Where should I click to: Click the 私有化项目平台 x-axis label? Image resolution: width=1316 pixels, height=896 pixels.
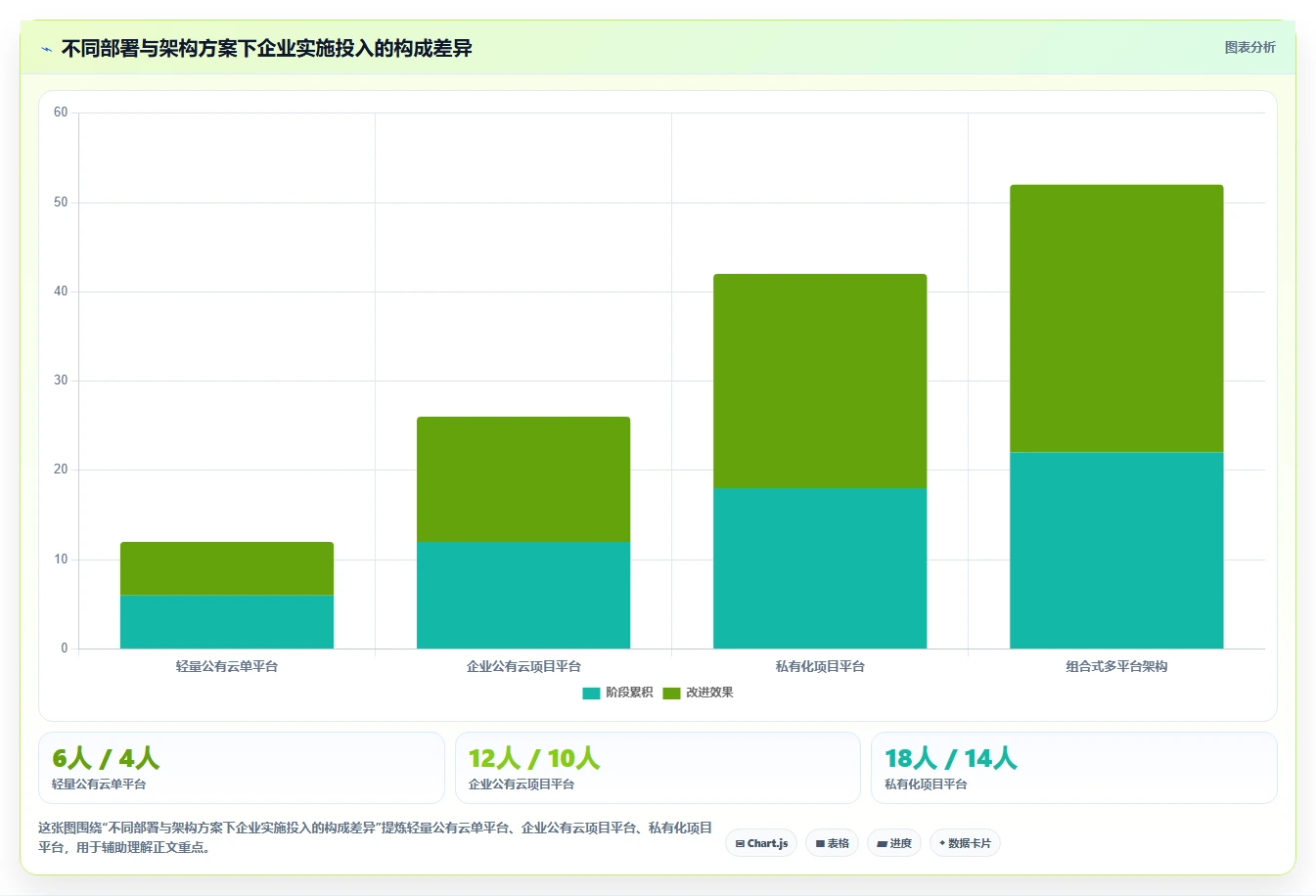pyautogui.click(x=820, y=666)
